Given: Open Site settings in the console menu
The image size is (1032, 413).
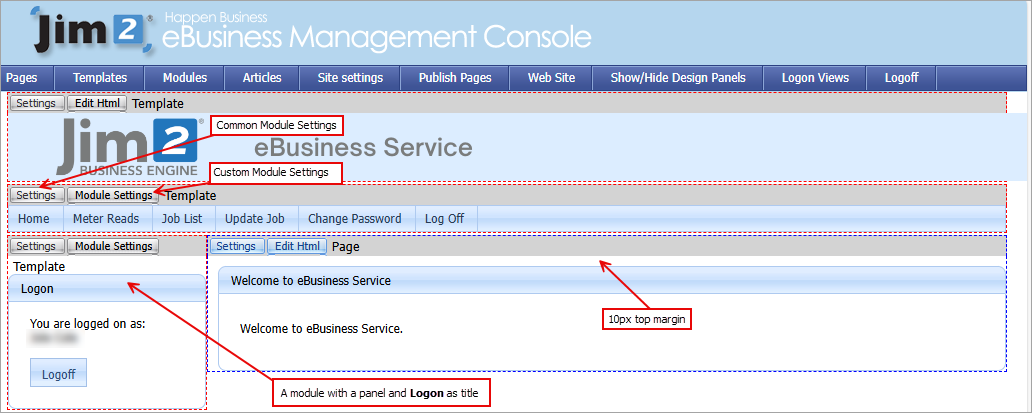Looking at the screenshot, I should (x=350, y=78).
